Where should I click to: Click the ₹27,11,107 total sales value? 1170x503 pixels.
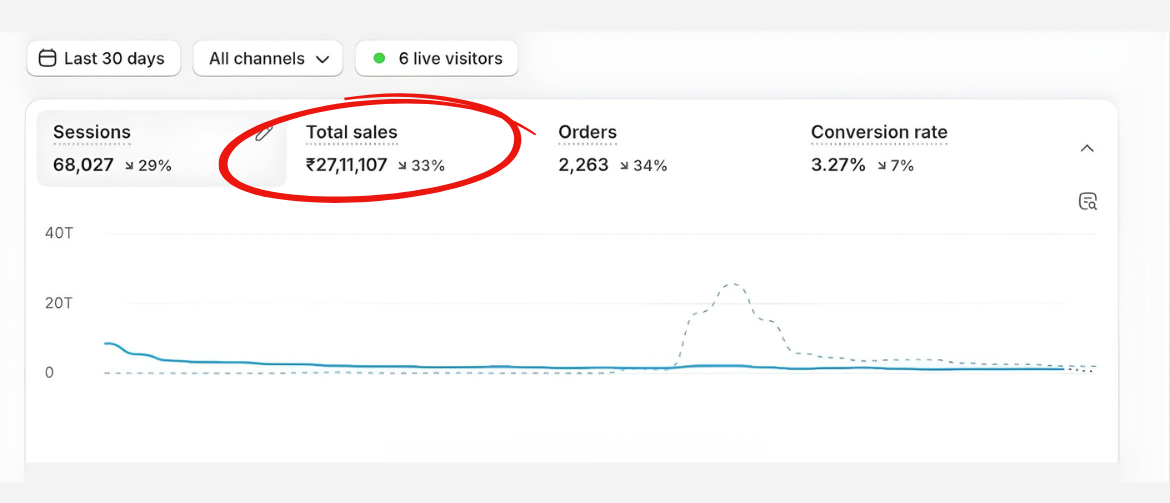tap(346, 165)
